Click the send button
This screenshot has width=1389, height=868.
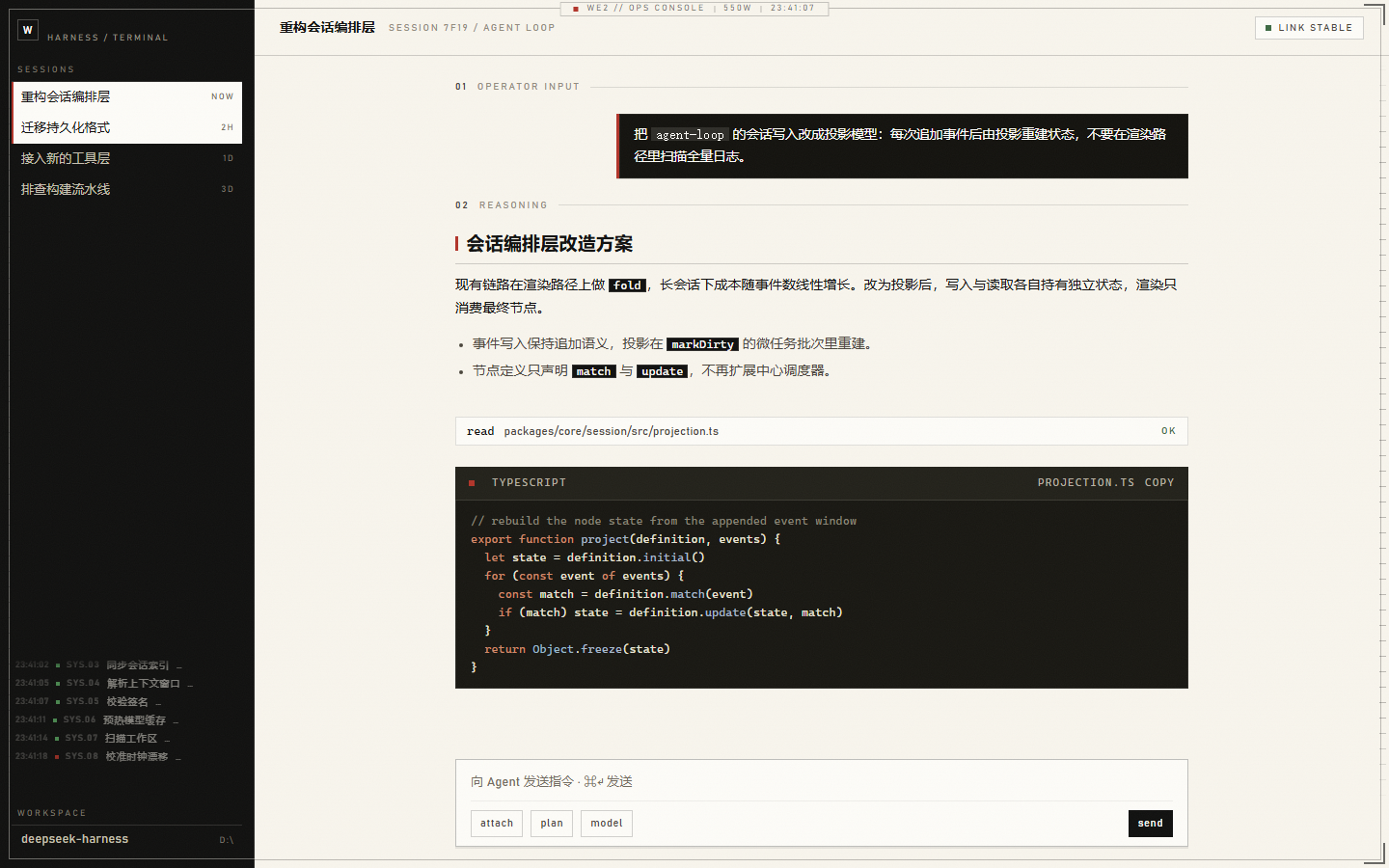[1150, 823]
